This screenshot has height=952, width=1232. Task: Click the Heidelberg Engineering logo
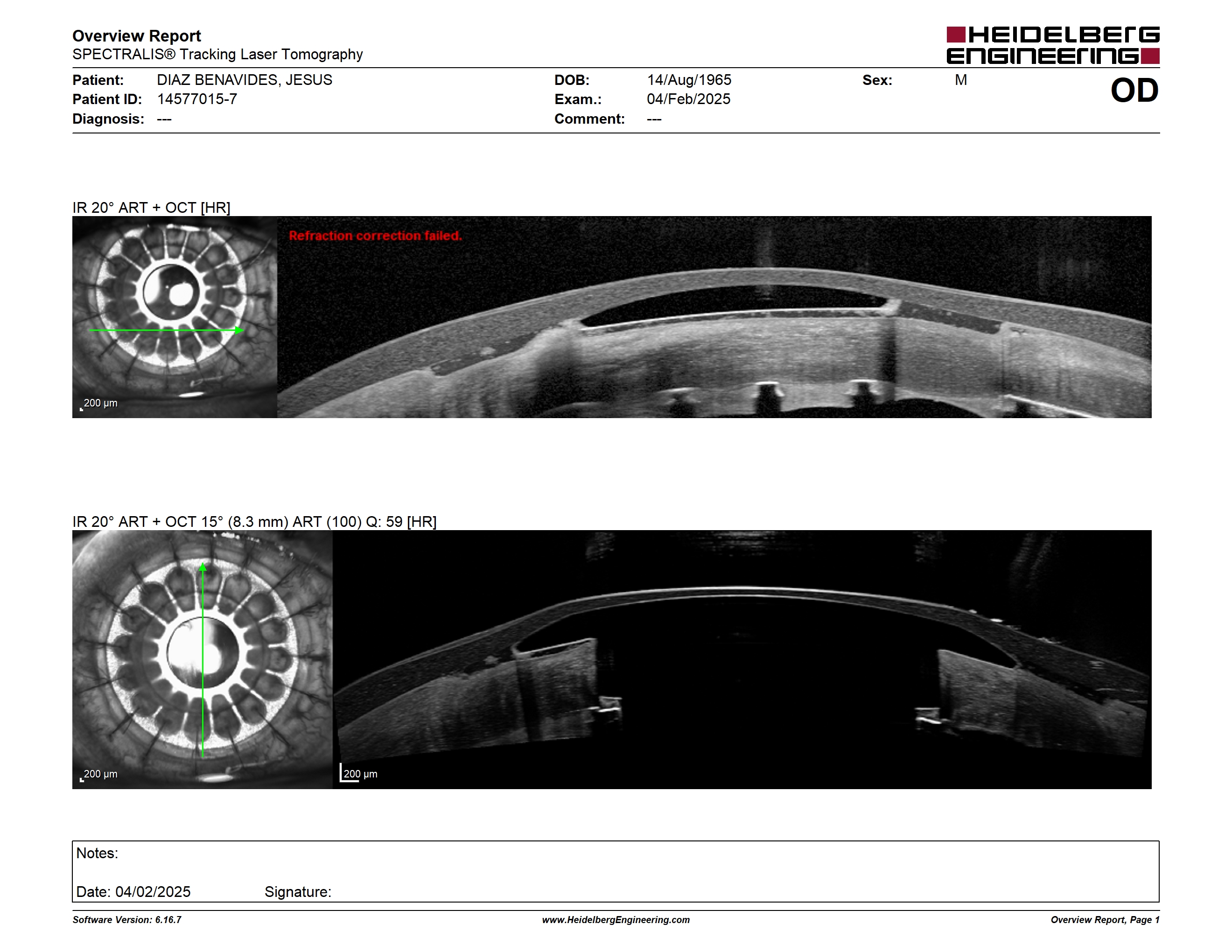point(1053,45)
